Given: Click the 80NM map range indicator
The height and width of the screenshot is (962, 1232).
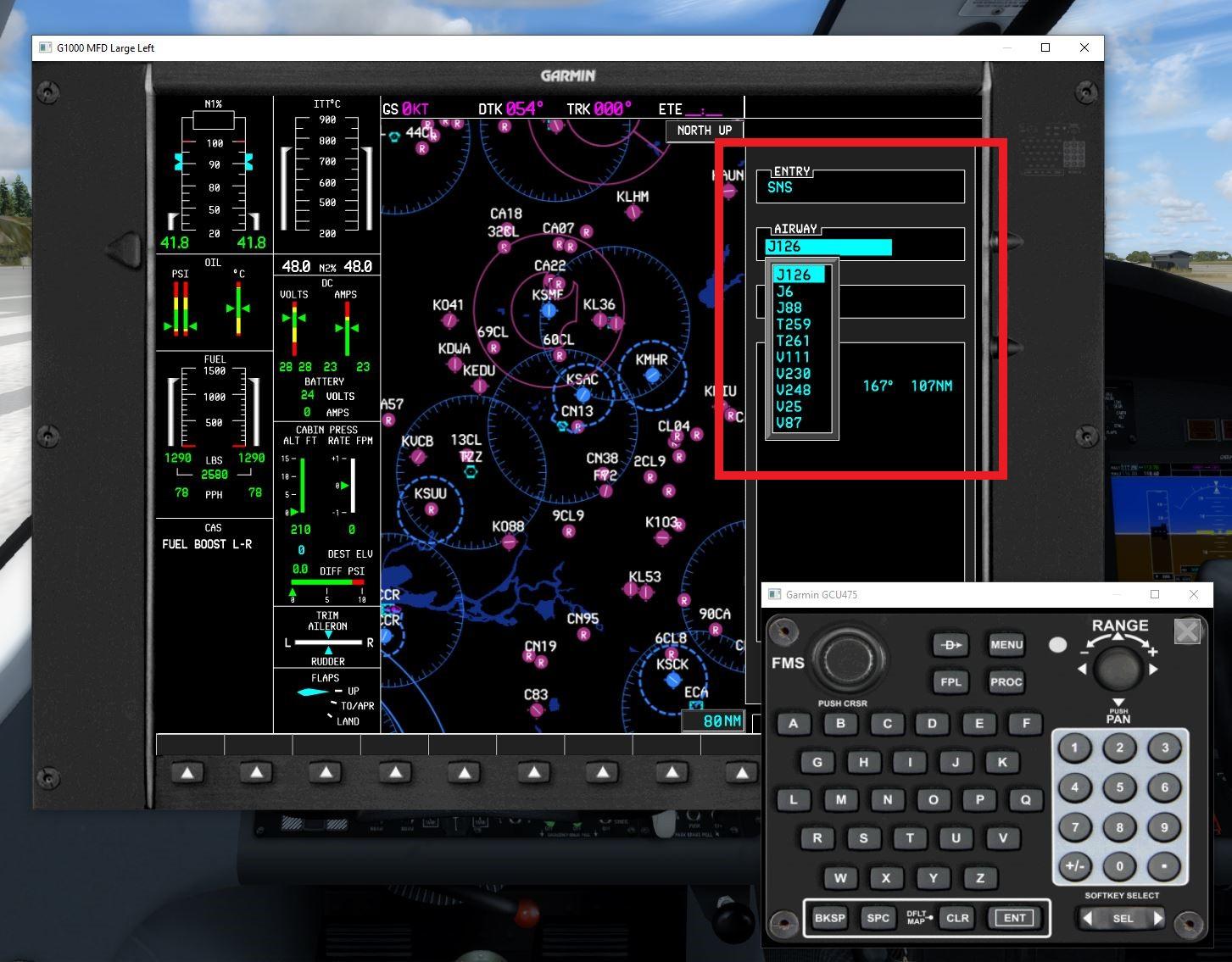Looking at the screenshot, I should click(713, 721).
